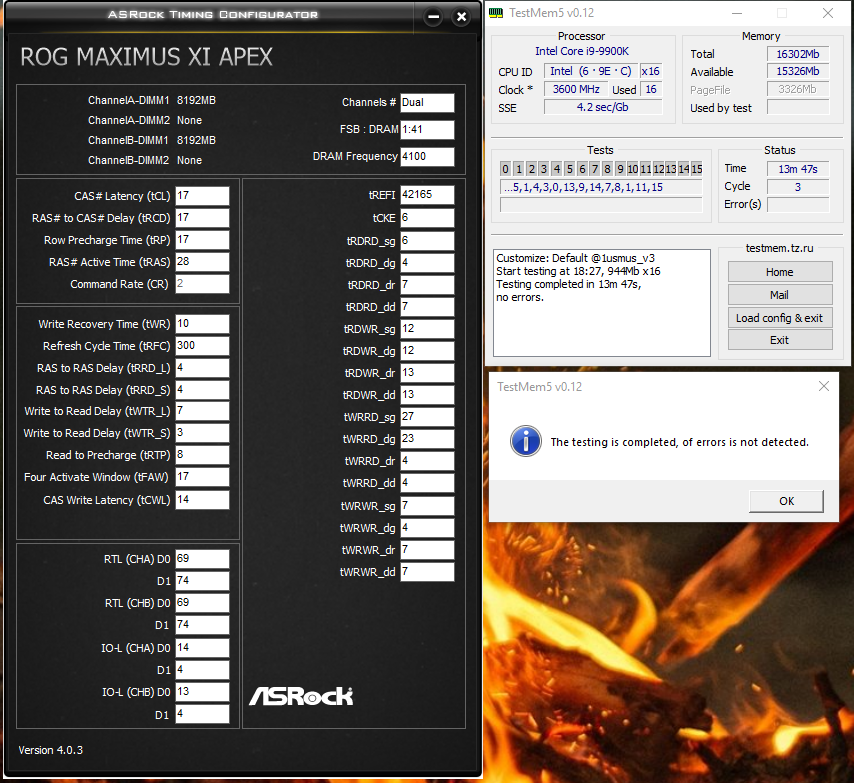Click the TestMem5 log text box

point(602,303)
